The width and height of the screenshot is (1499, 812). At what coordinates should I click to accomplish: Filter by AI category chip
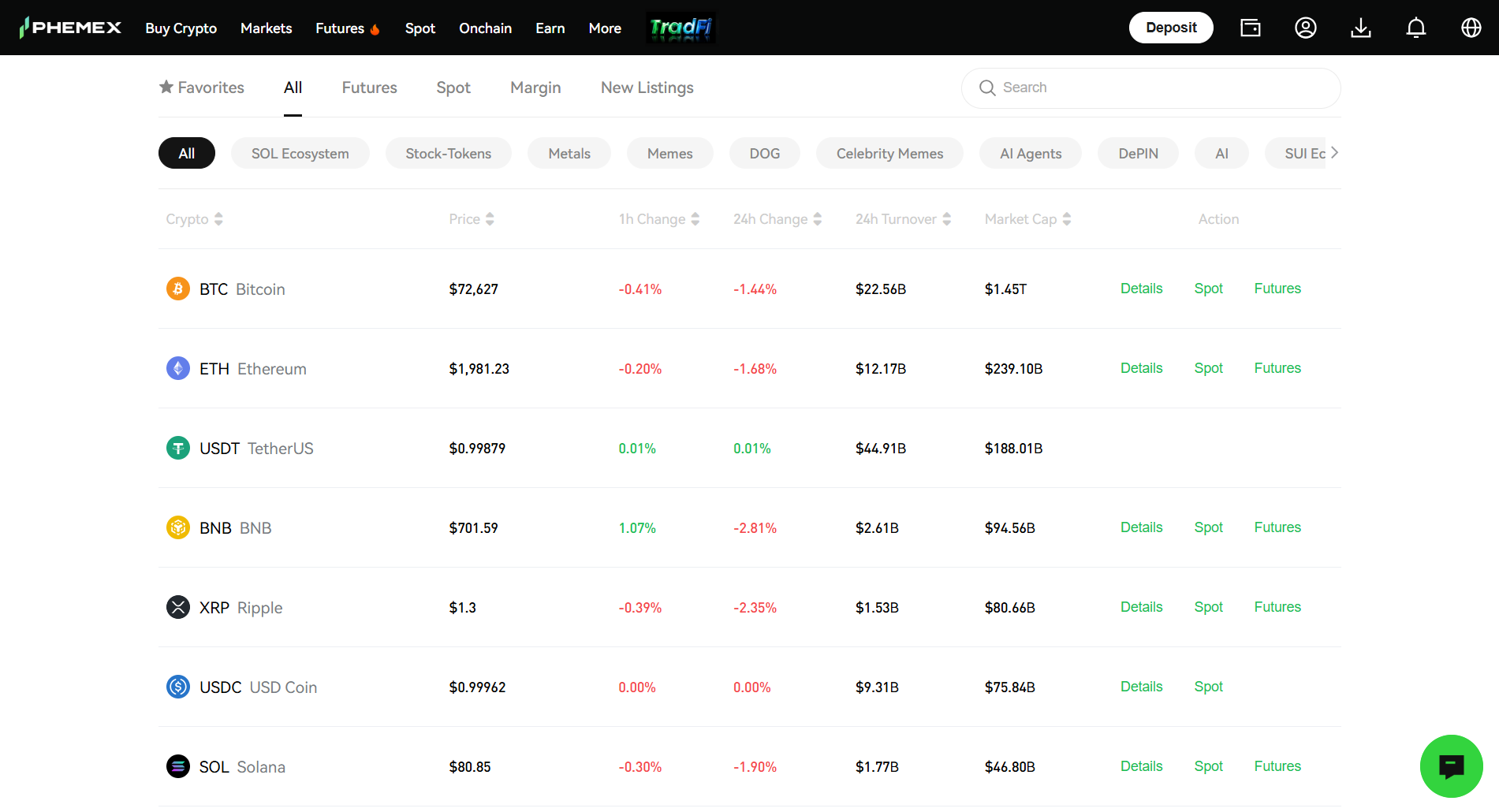coord(1221,153)
